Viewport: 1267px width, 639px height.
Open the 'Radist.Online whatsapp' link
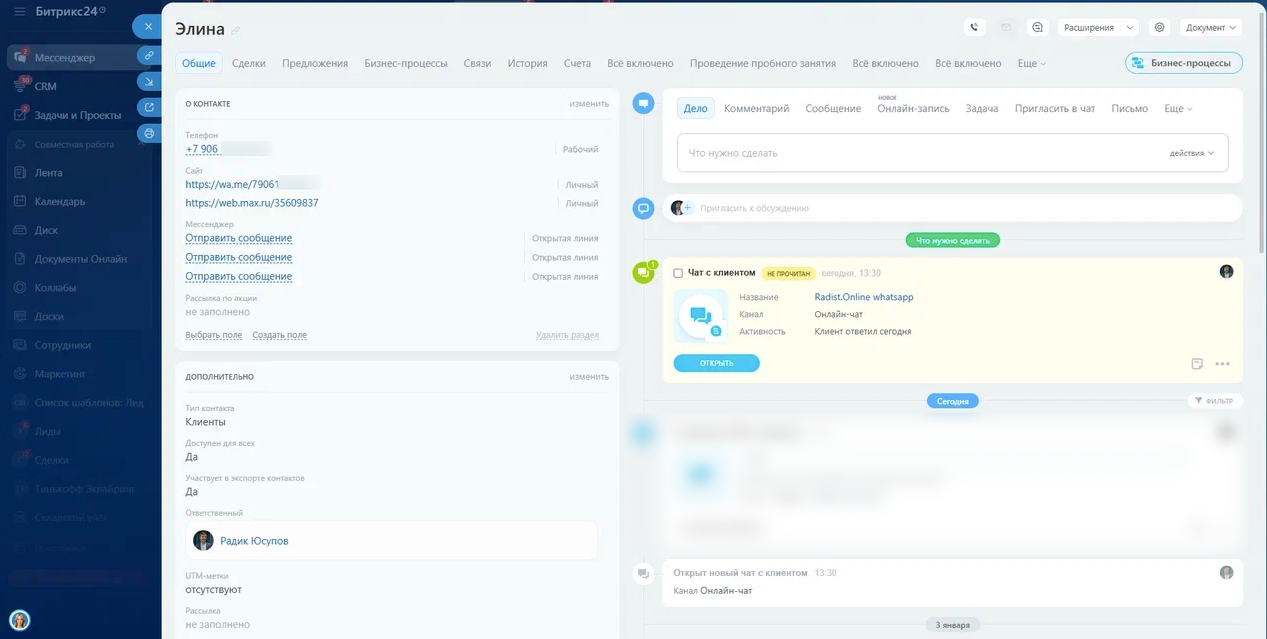point(864,297)
